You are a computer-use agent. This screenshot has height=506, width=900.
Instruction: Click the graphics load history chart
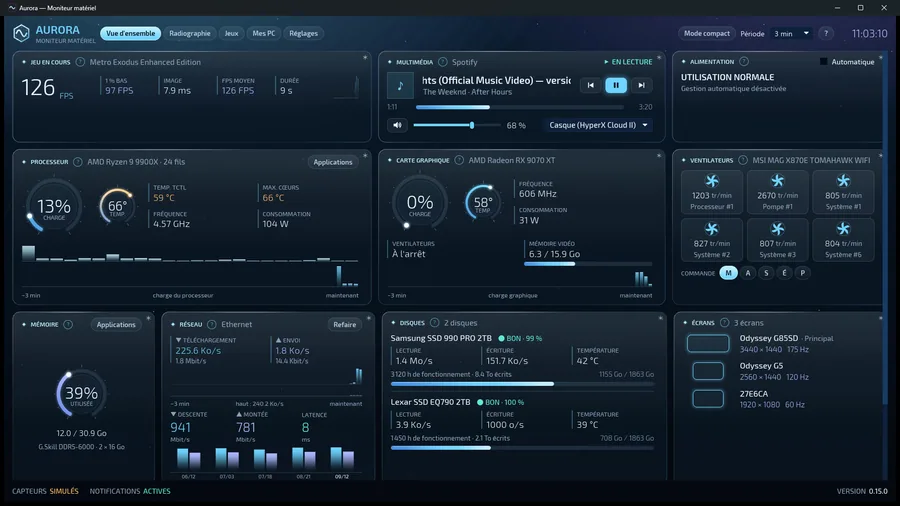click(x=520, y=277)
